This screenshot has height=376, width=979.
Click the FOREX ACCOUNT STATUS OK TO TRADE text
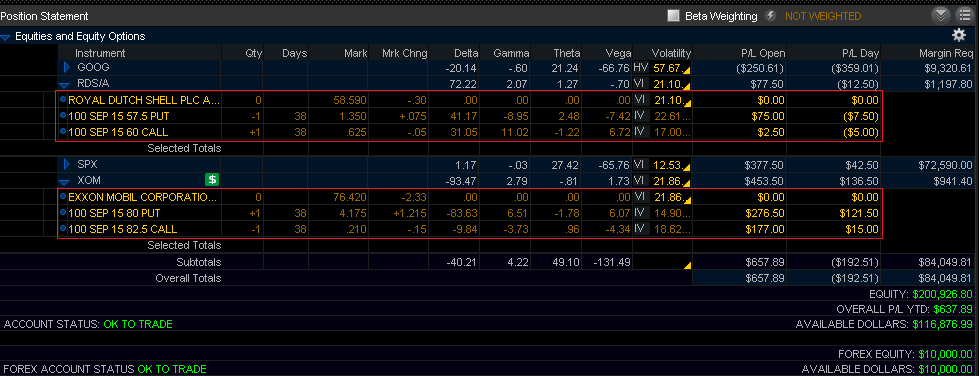pyautogui.click(x=105, y=369)
